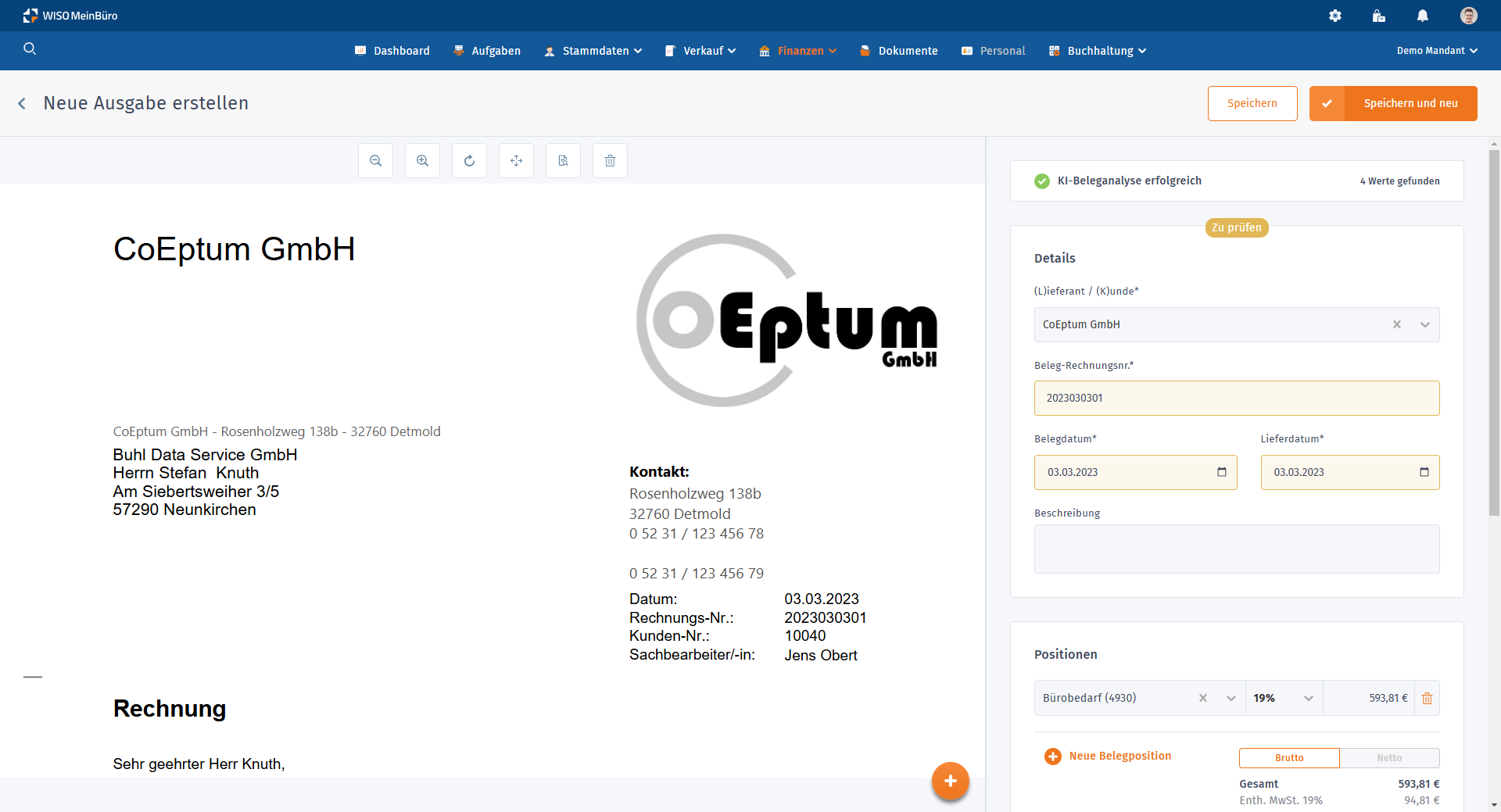Click Enth. MwSt. 19% amount 94,81 €

click(x=1422, y=800)
